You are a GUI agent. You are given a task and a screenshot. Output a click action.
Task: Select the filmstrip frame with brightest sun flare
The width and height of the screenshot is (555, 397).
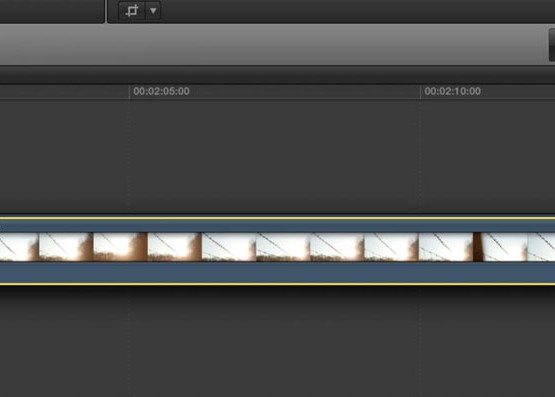[120, 247]
